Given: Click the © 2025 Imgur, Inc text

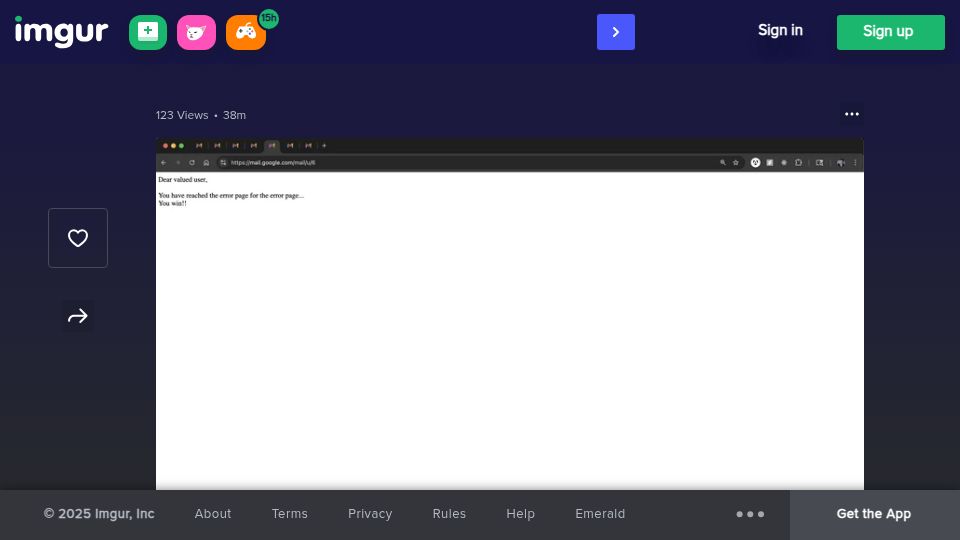Looking at the screenshot, I should pyautogui.click(x=99, y=514).
